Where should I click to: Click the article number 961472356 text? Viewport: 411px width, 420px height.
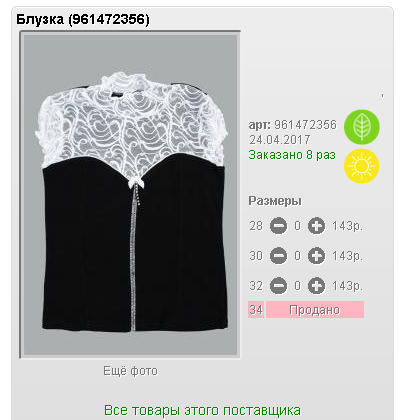pyautogui.click(x=305, y=125)
